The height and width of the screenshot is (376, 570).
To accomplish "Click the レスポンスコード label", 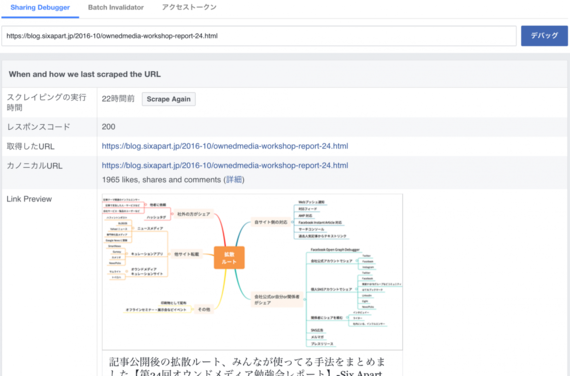I will click(x=39, y=127).
